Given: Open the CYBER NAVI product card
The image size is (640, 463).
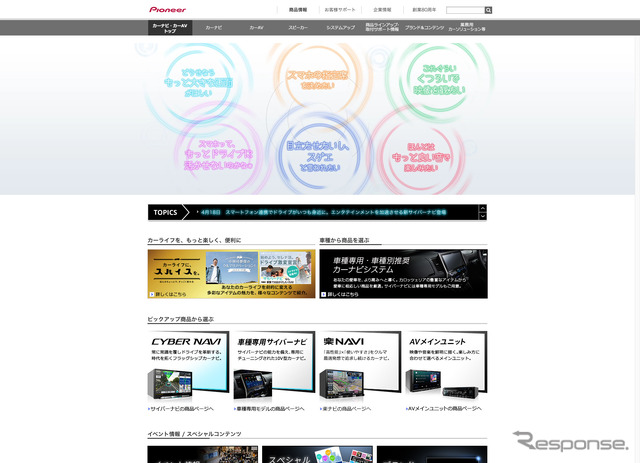Looking at the screenshot, I should pyautogui.click(x=188, y=366).
